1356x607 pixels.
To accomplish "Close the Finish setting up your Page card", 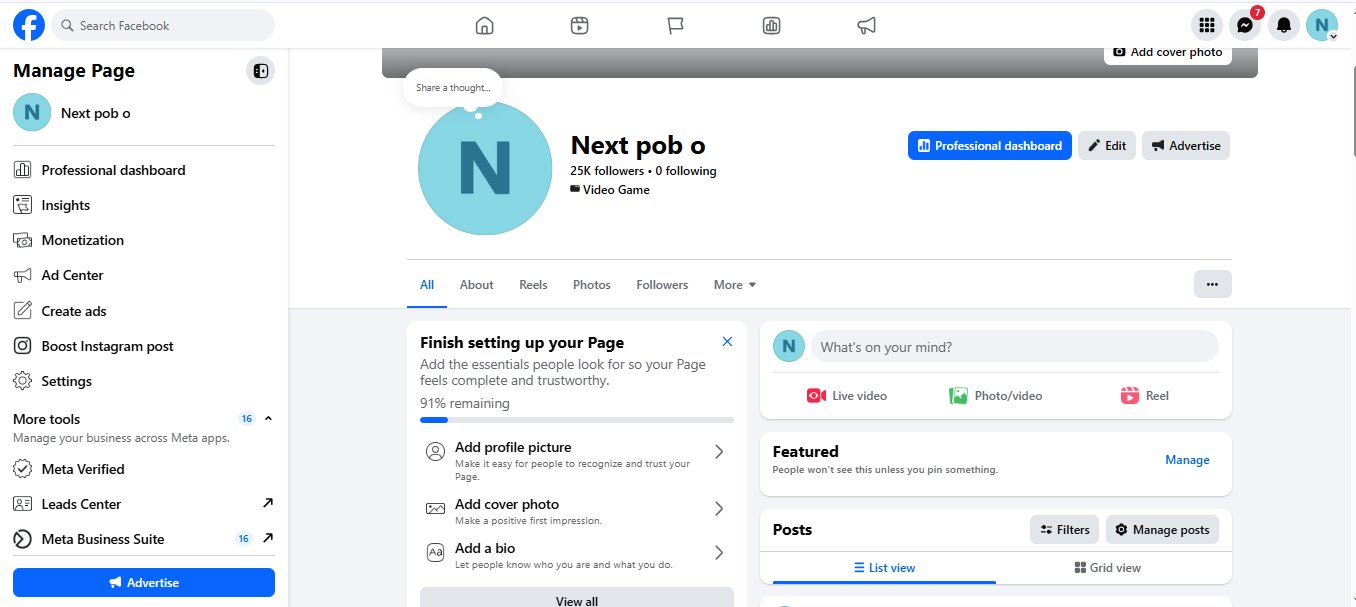I will (x=727, y=342).
